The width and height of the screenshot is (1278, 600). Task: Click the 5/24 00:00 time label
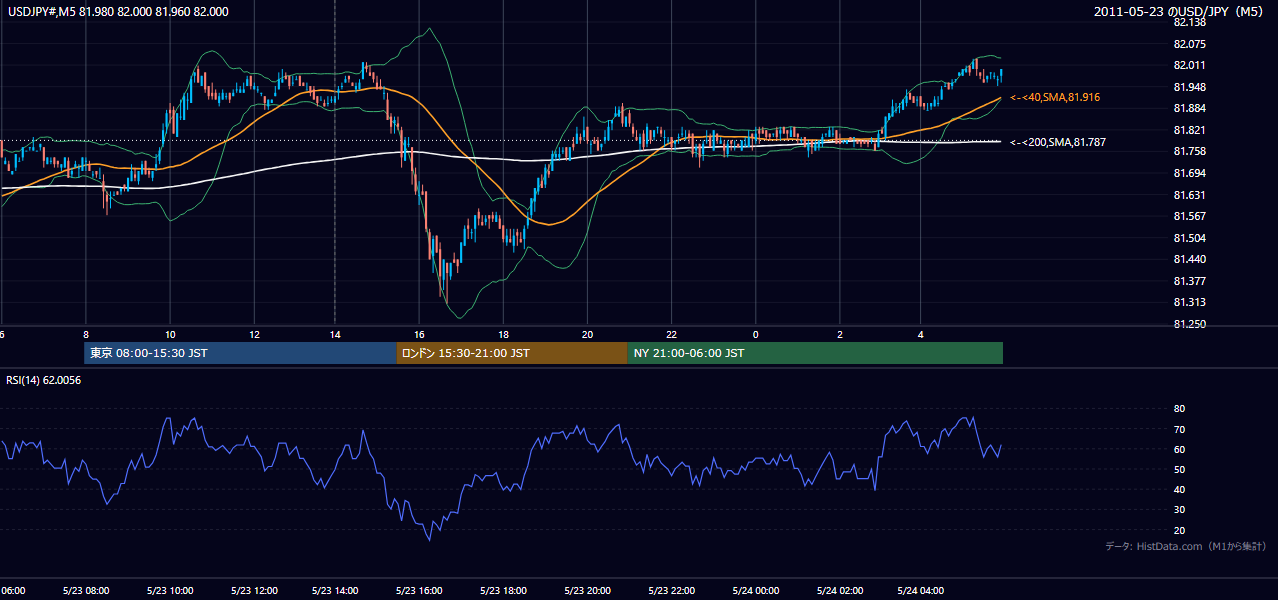pyautogui.click(x=754, y=591)
